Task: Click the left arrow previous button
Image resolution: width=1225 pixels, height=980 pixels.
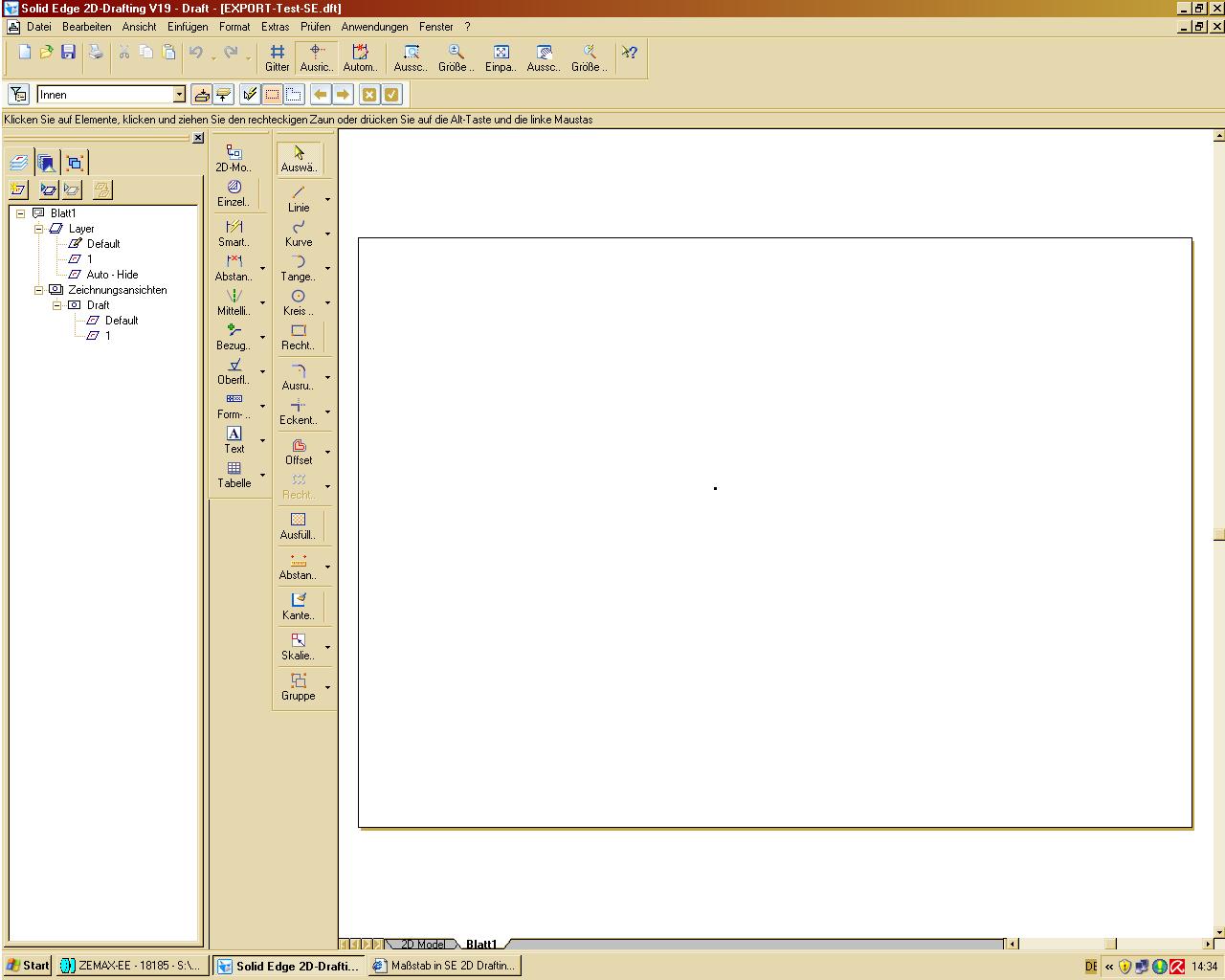Action: 321,95
